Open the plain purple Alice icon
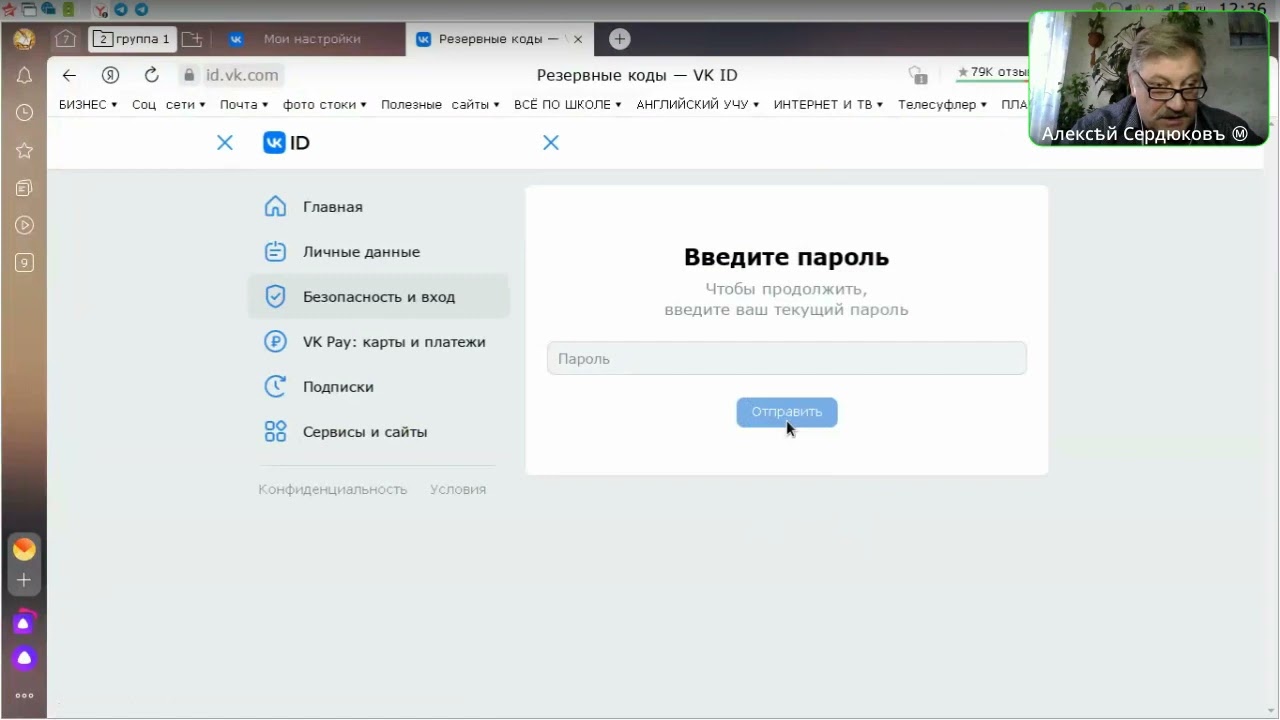Viewport: 1280px width, 720px height. (x=24, y=659)
